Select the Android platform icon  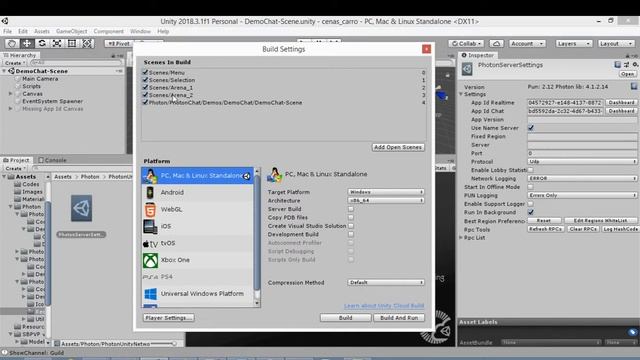coord(150,192)
